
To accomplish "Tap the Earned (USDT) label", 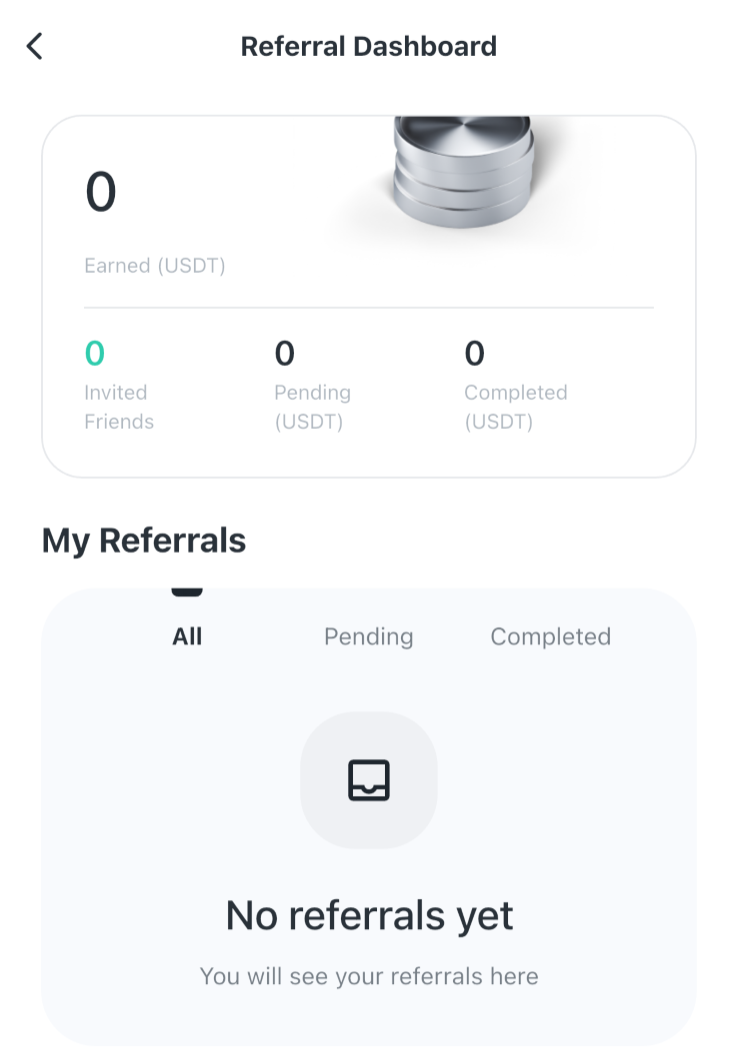I will point(155,265).
